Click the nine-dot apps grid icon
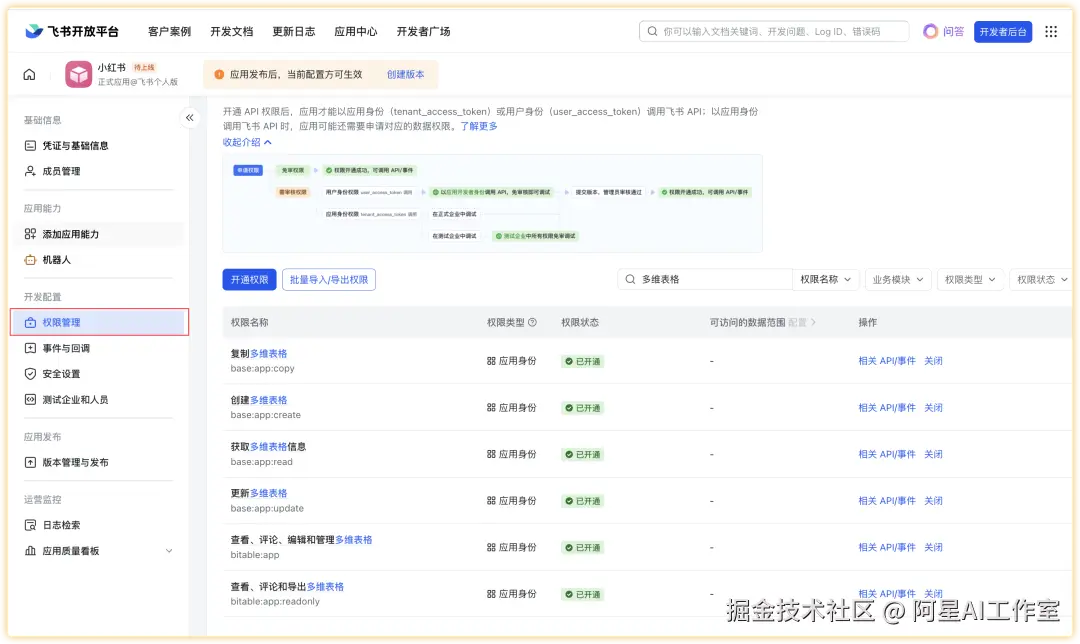Viewport: 1080px width, 644px height. (1050, 31)
